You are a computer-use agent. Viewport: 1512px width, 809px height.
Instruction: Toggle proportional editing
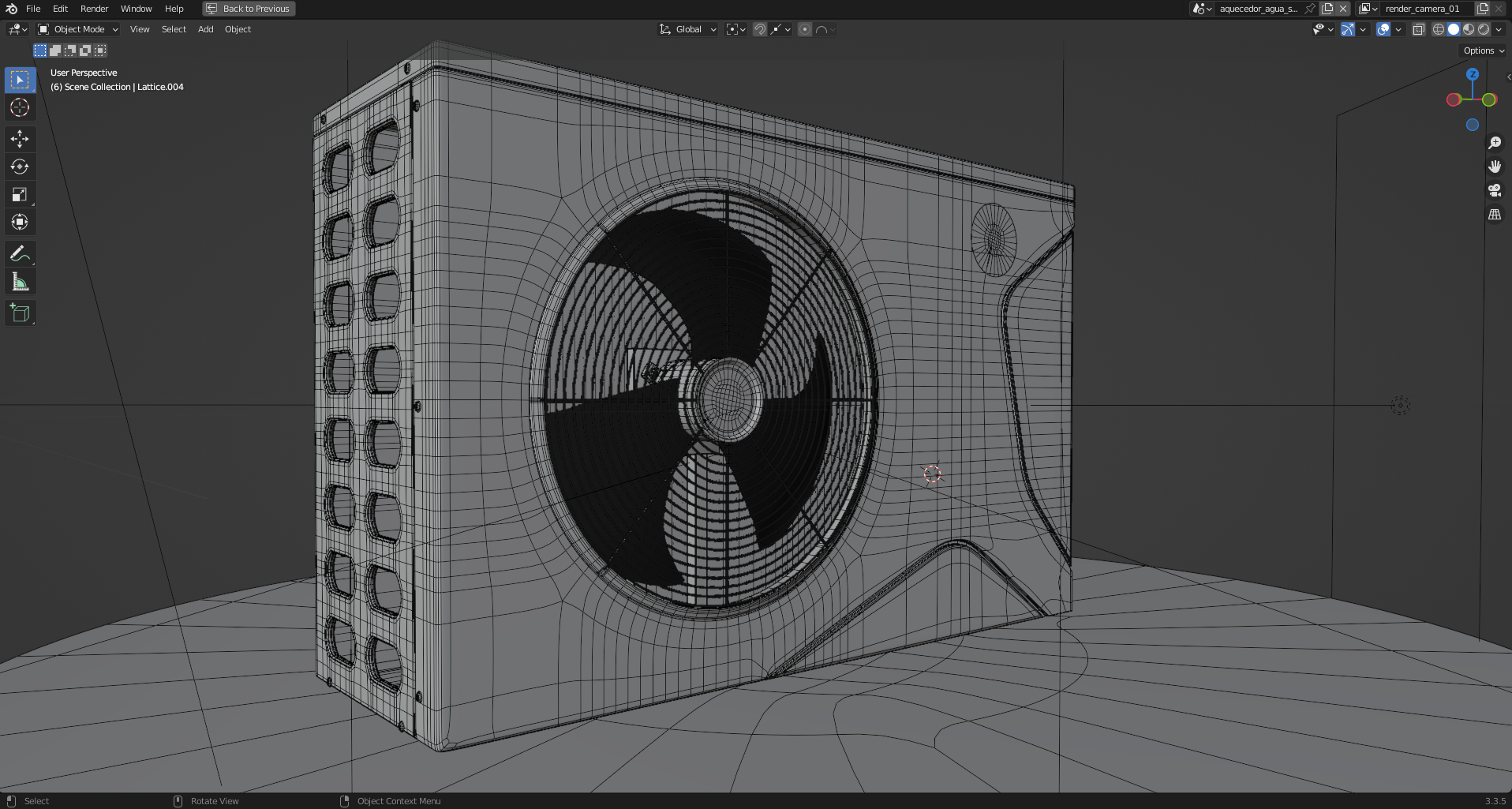(x=804, y=29)
